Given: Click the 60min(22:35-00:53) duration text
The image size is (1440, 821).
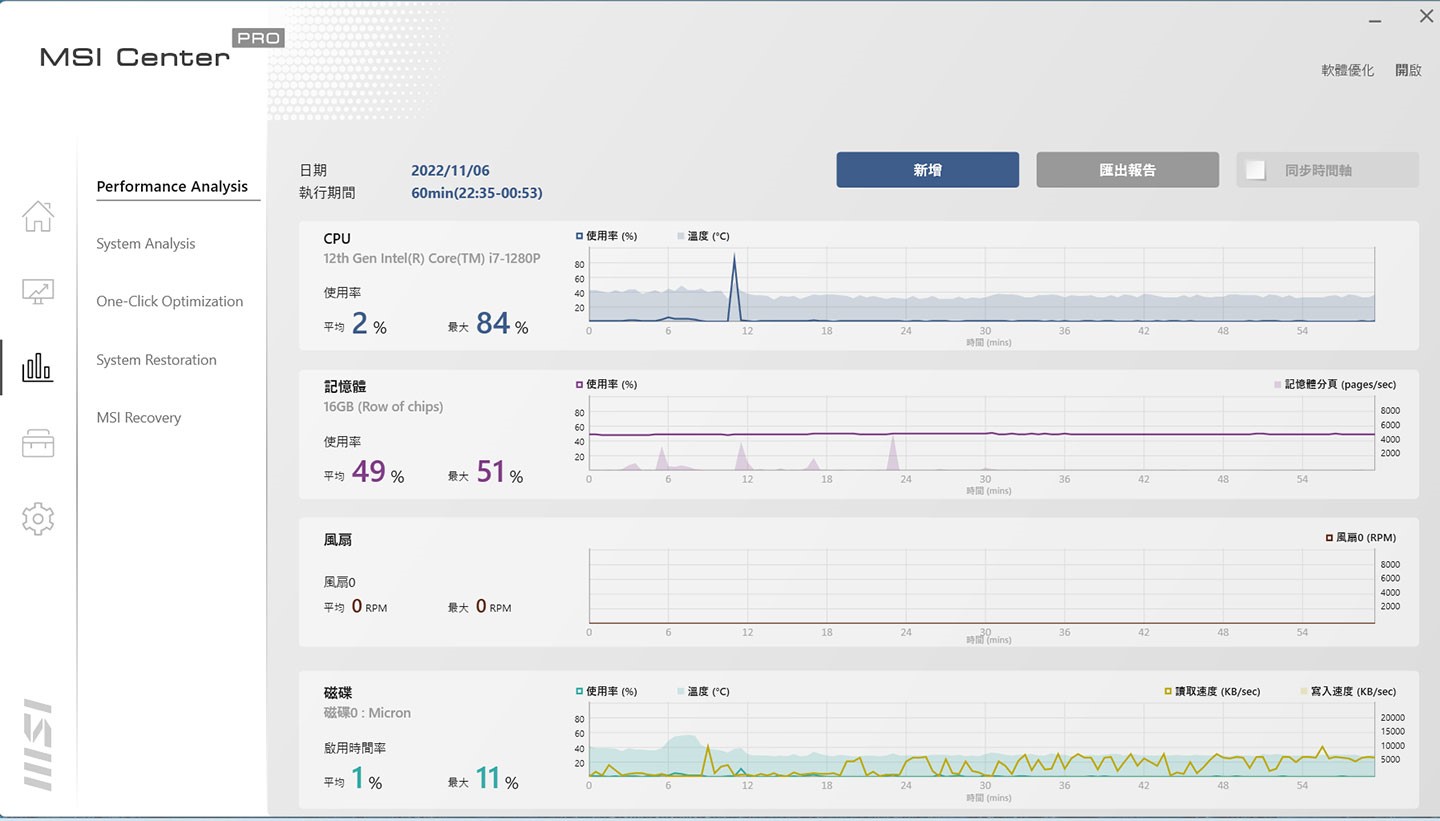Looking at the screenshot, I should coord(477,193).
